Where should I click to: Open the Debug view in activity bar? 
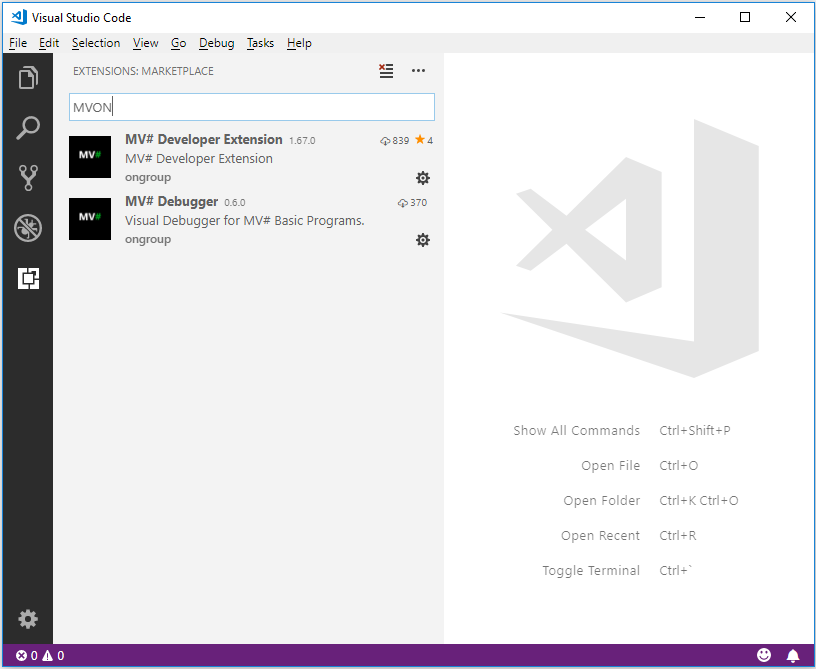tap(28, 228)
